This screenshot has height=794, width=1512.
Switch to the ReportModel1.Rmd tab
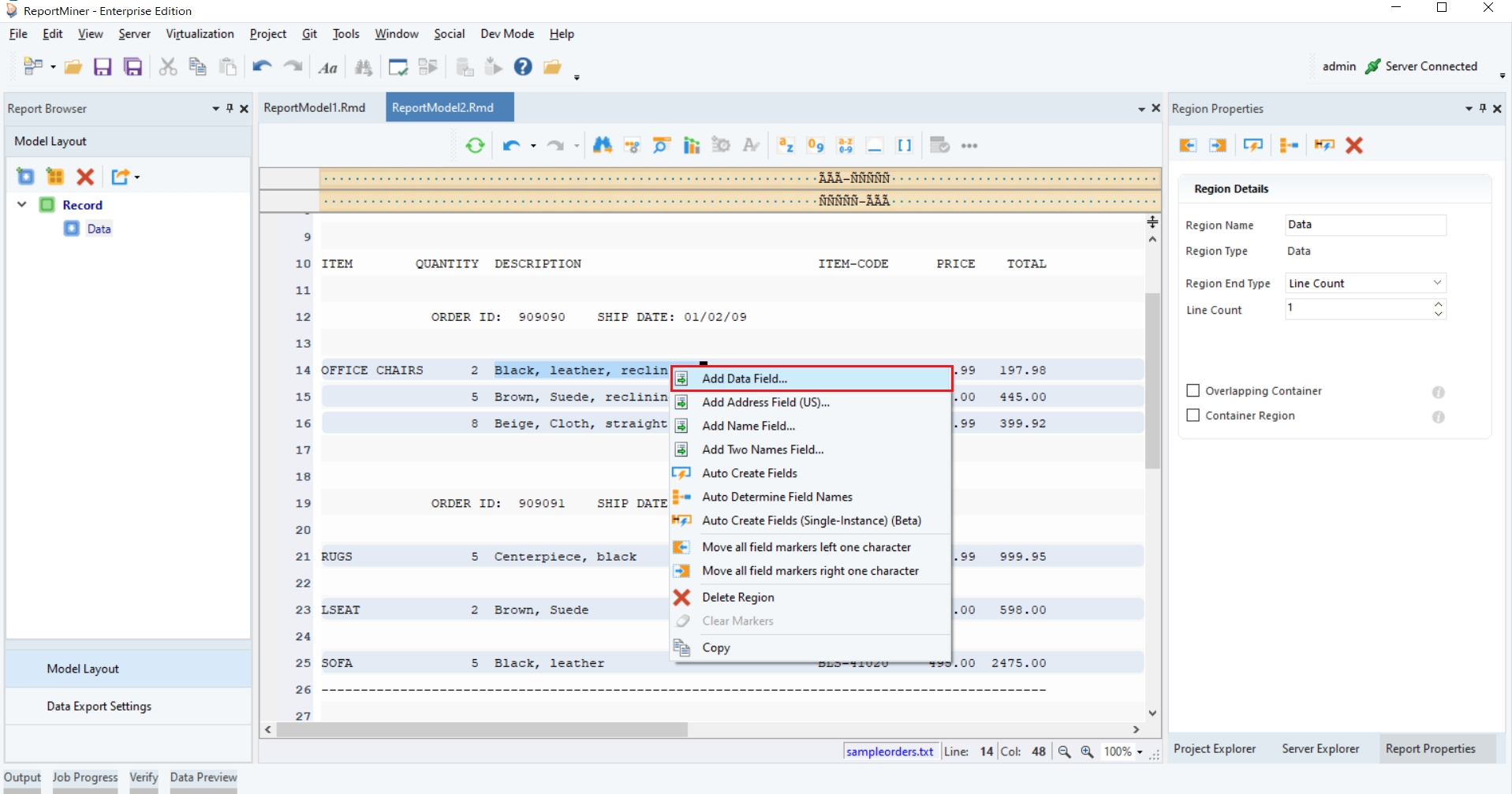click(x=315, y=108)
